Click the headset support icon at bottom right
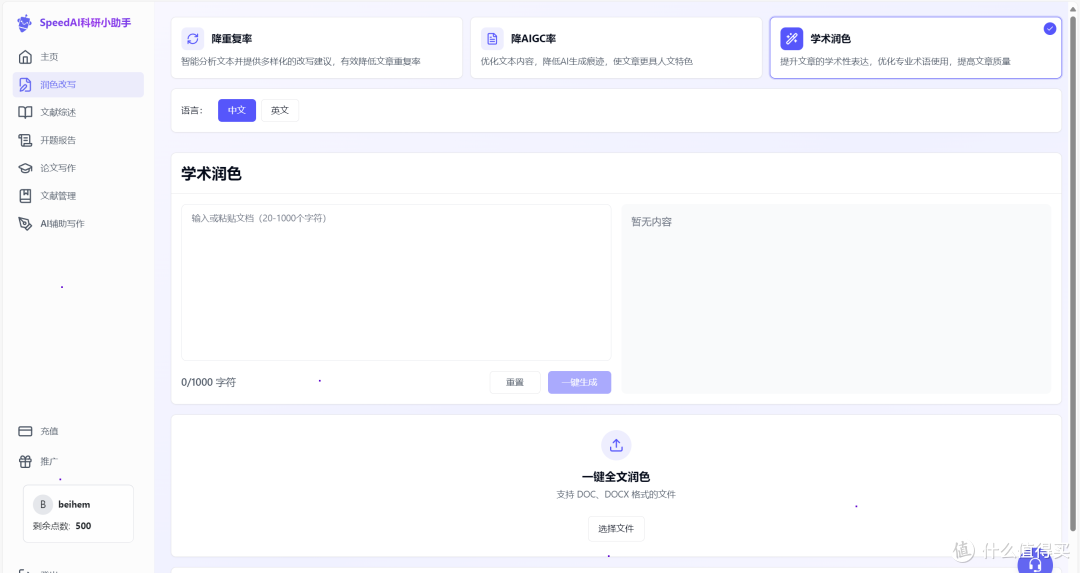The image size is (1080, 573). click(x=1035, y=565)
